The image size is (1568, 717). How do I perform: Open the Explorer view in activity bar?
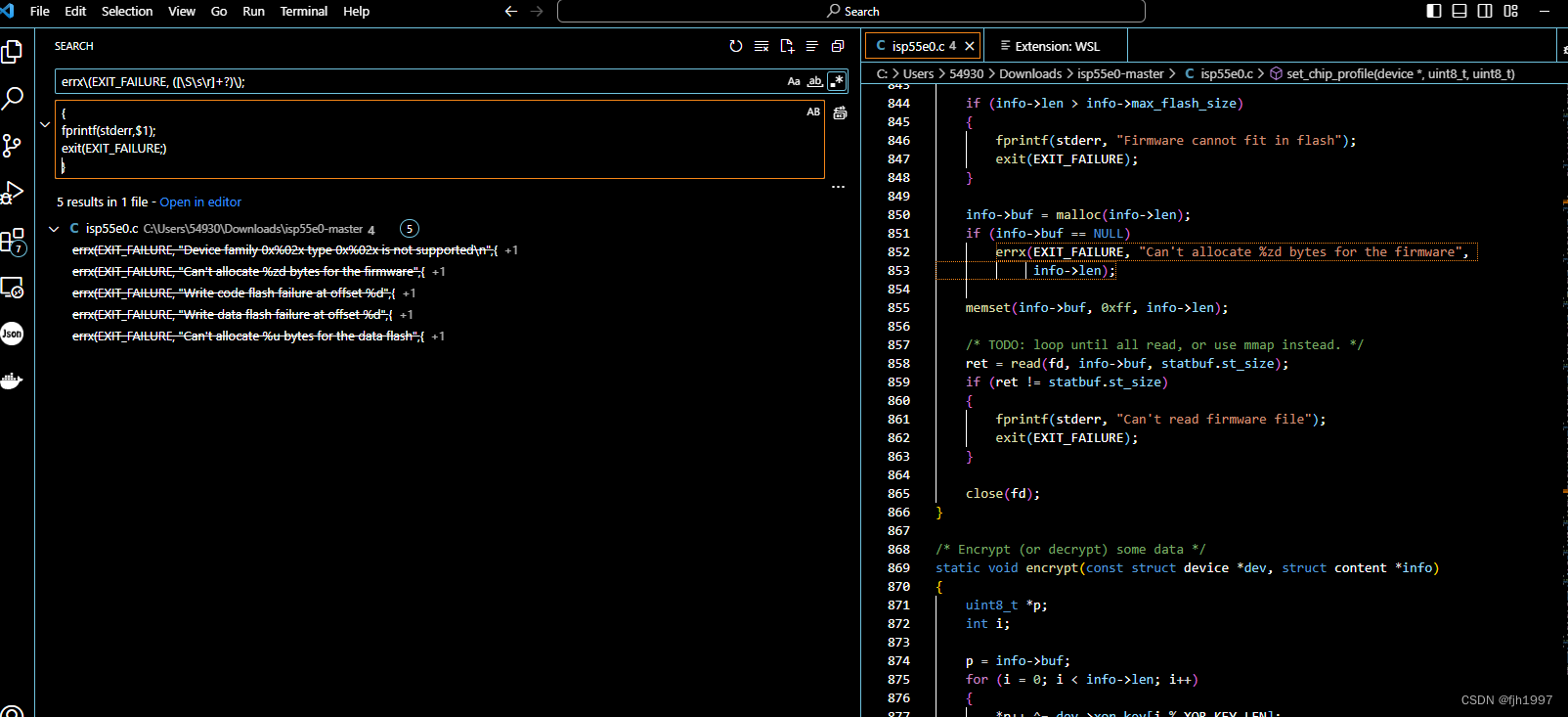13,51
